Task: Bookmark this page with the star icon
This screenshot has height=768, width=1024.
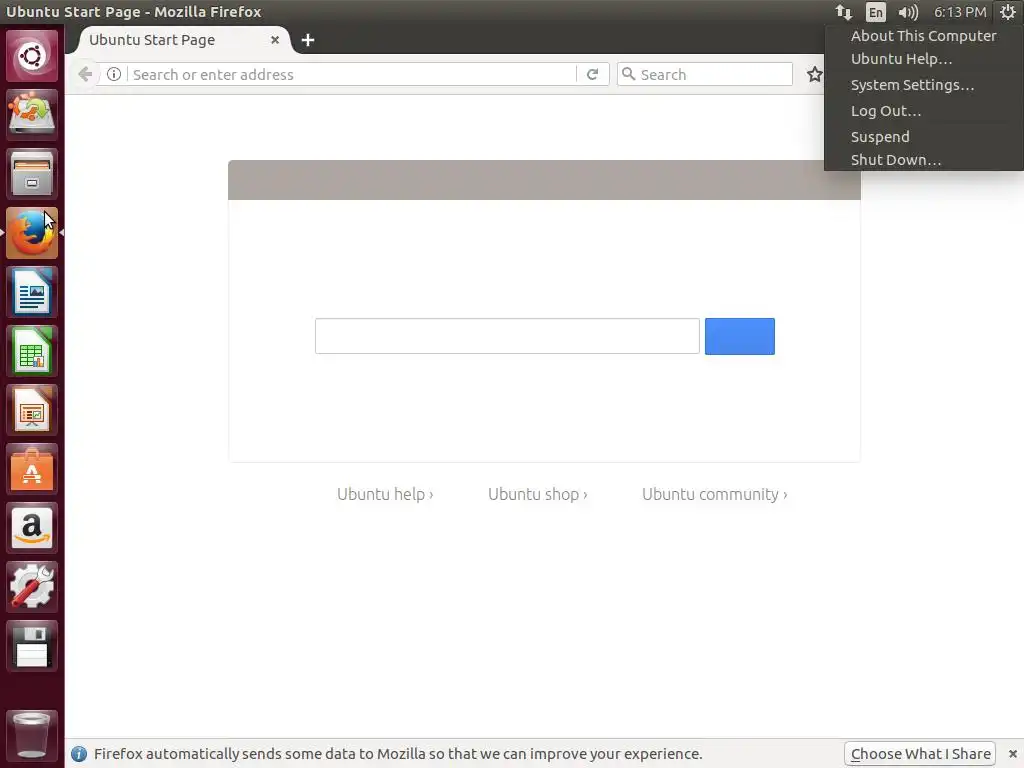Action: tap(814, 74)
